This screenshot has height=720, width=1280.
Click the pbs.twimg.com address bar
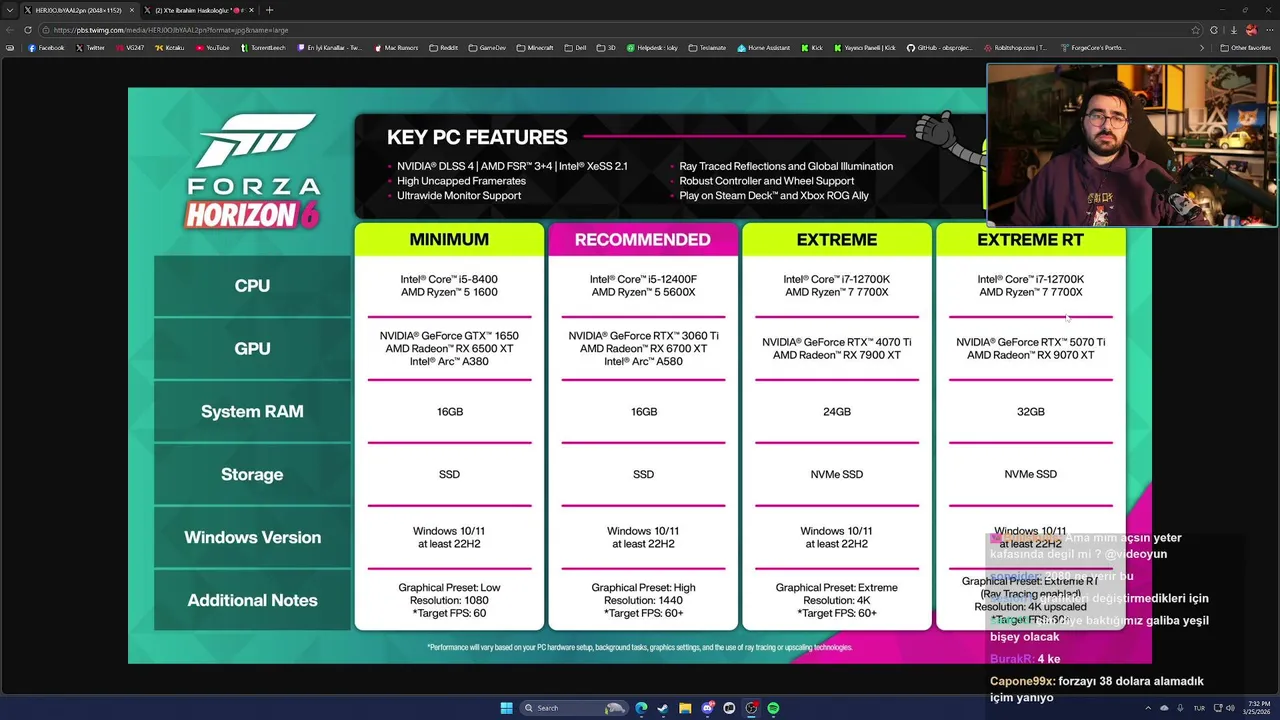[x=620, y=30]
